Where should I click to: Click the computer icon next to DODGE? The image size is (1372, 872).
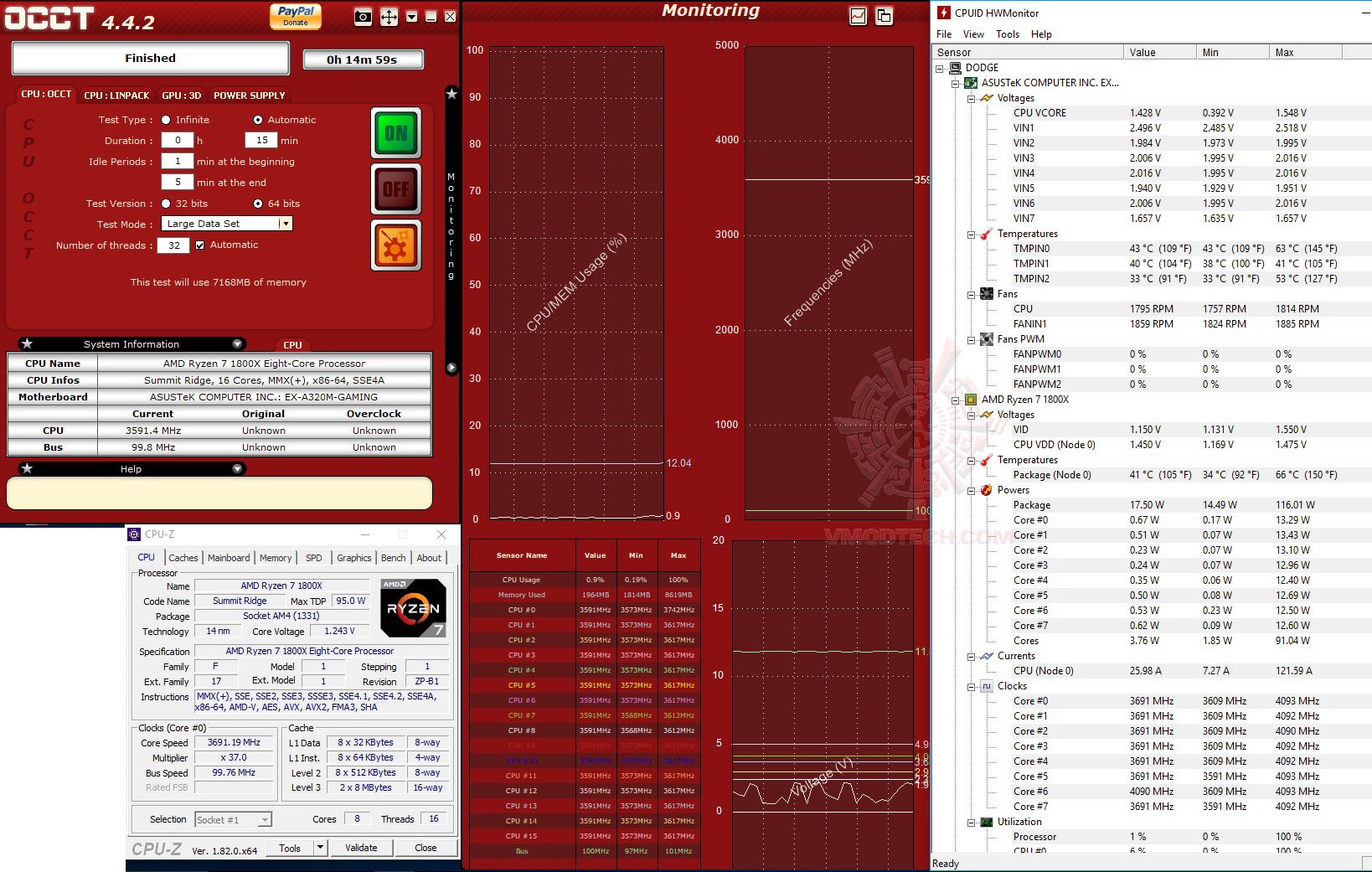955,68
